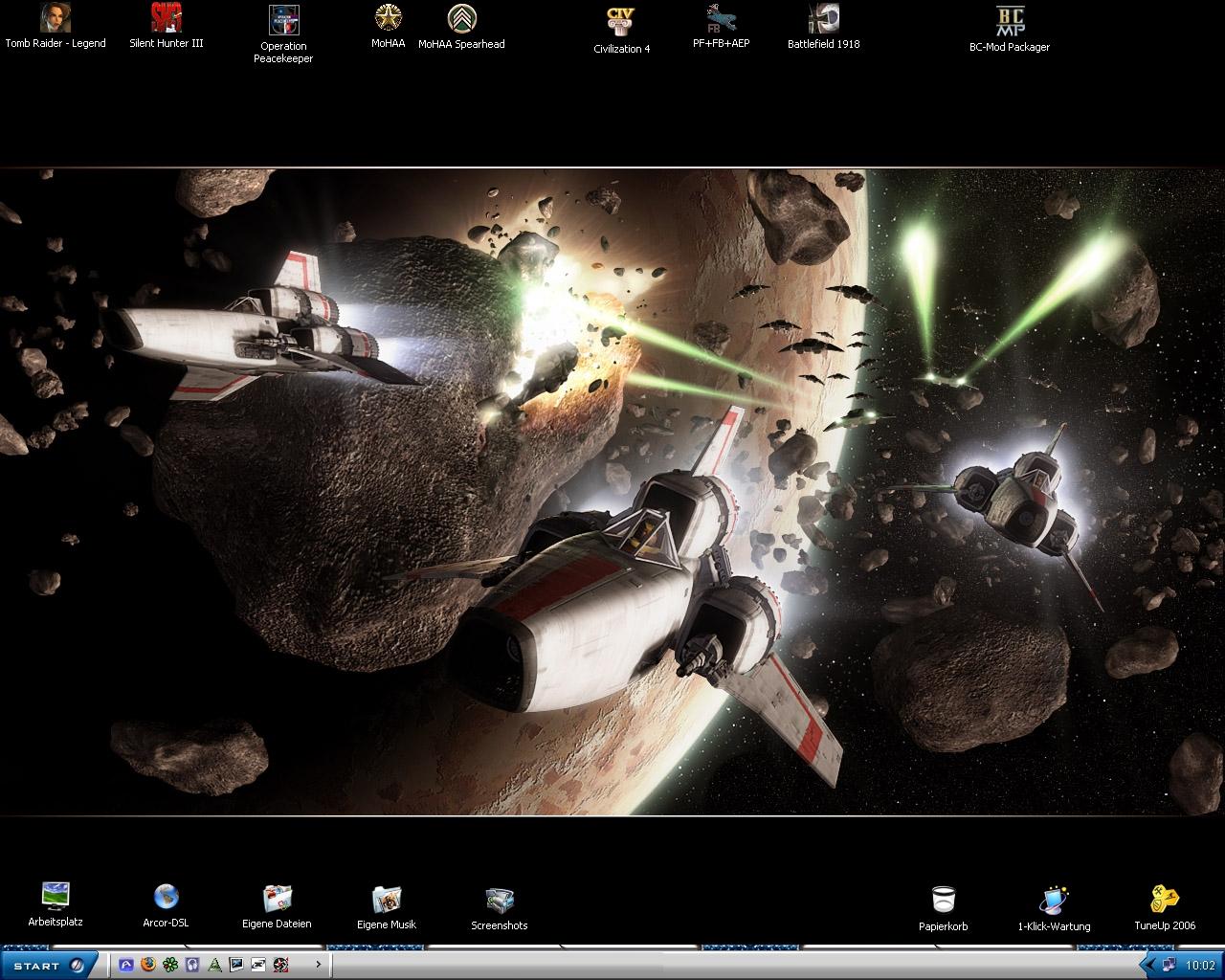
Task: Open the Eigene Dateien folder
Action: (x=277, y=906)
